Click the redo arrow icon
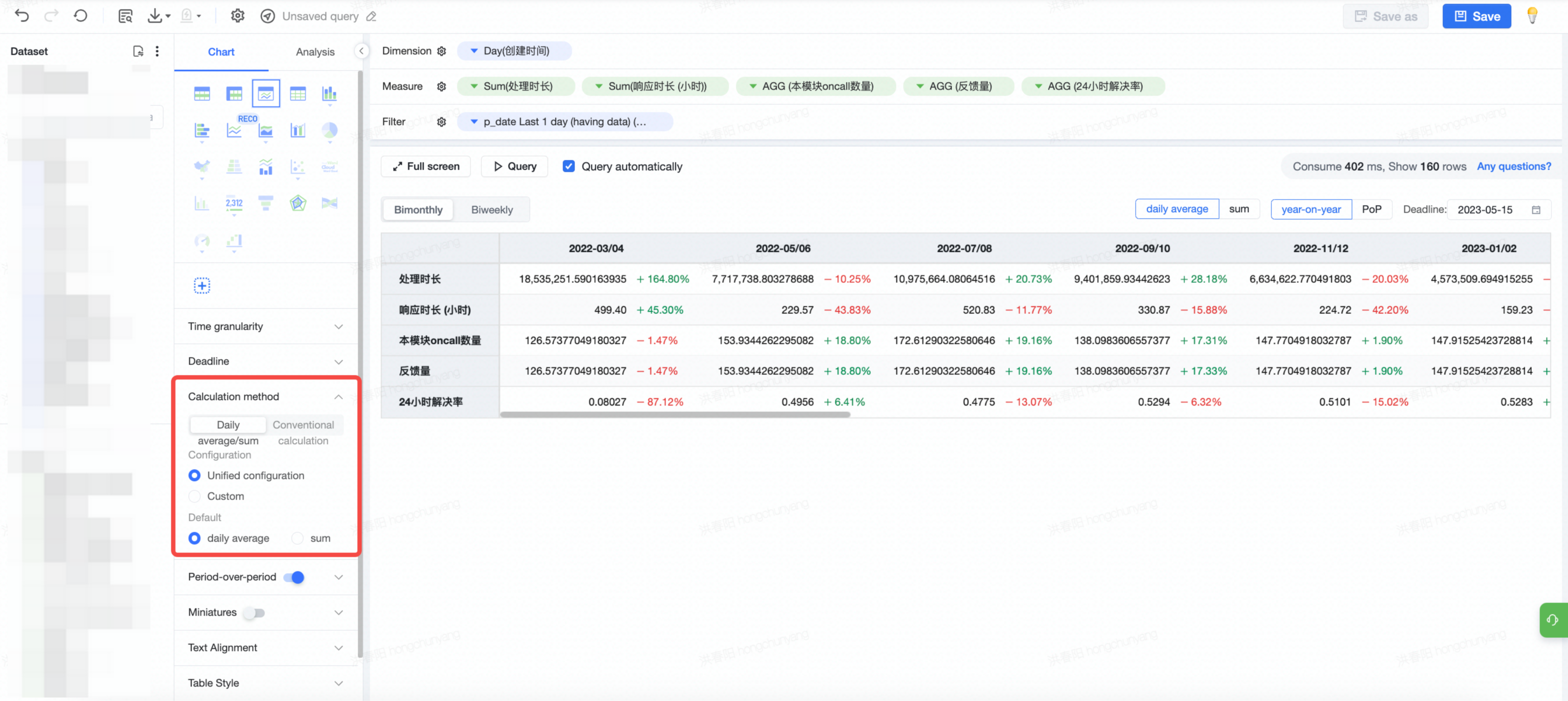 [x=51, y=16]
